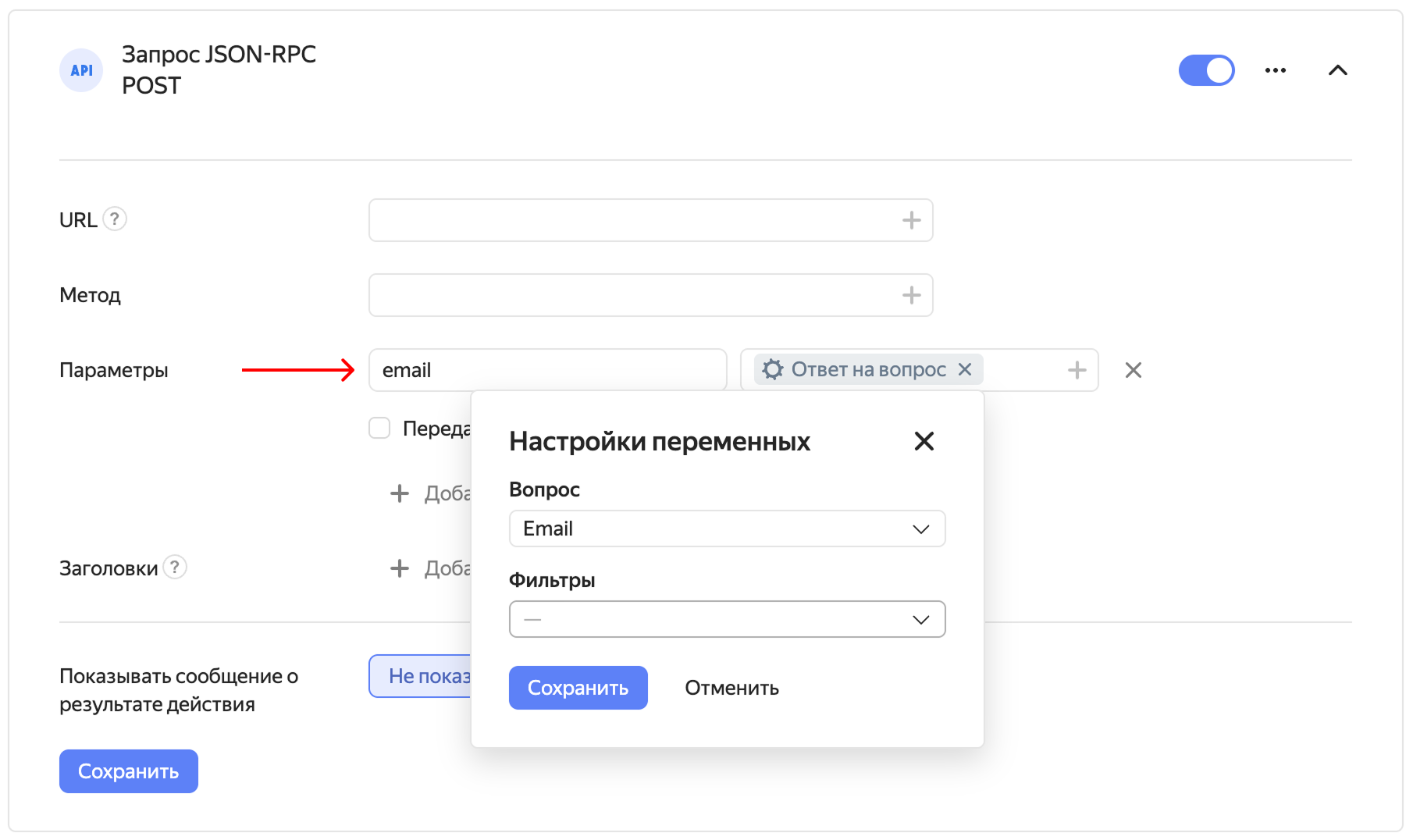Click the API badge icon
The image size is (1413, 840).
coord(81,70)
